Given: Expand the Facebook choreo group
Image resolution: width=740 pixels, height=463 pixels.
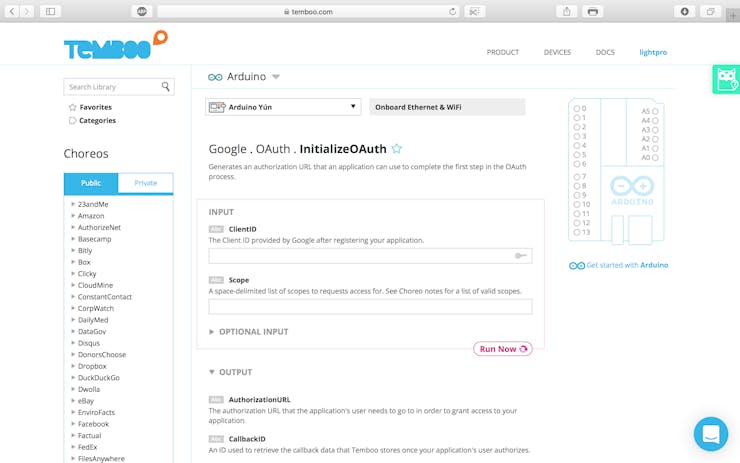Looking at the screenshot, I should [x=73, y=424].
